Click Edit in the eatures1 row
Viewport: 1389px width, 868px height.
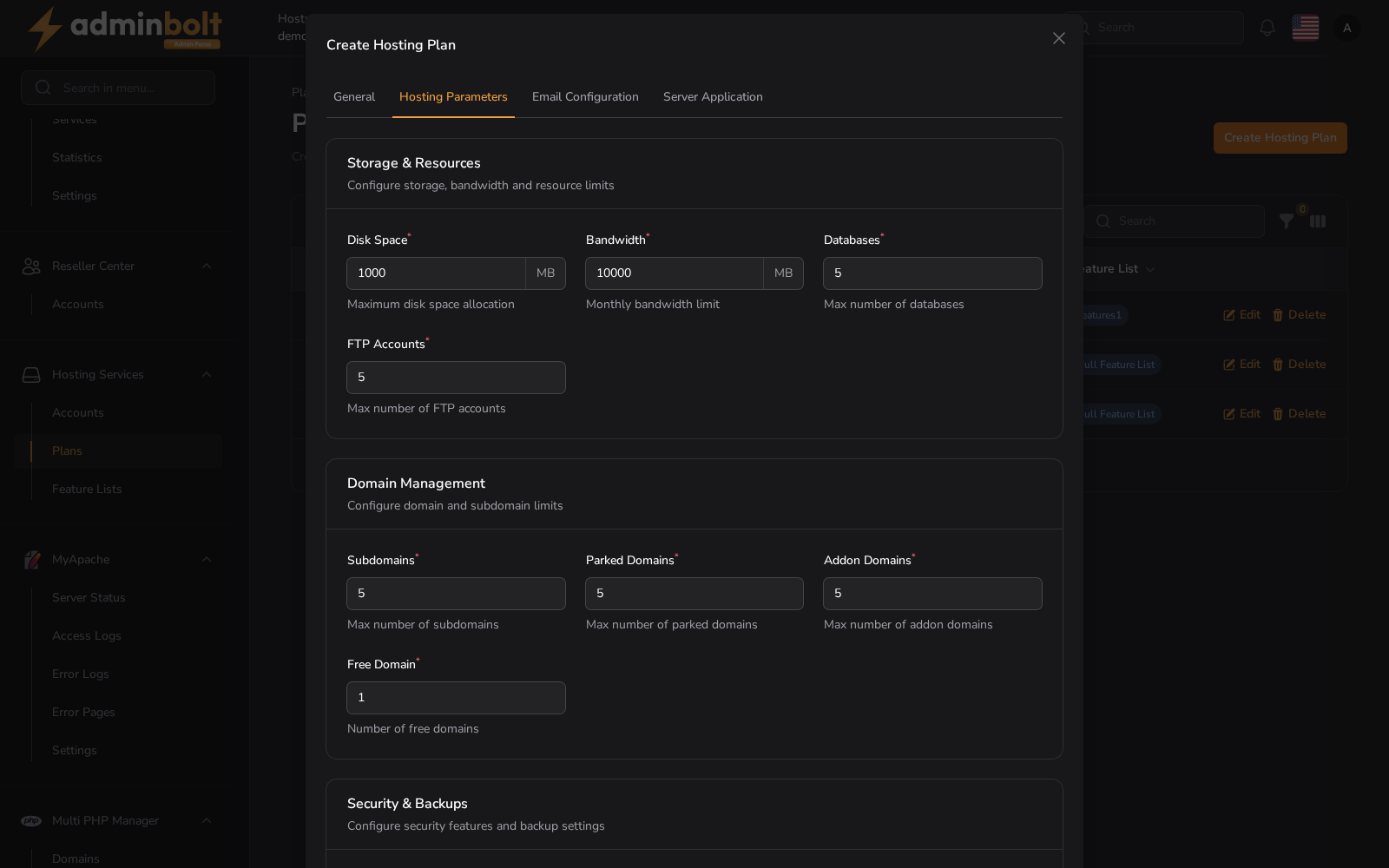point(1241,315)
